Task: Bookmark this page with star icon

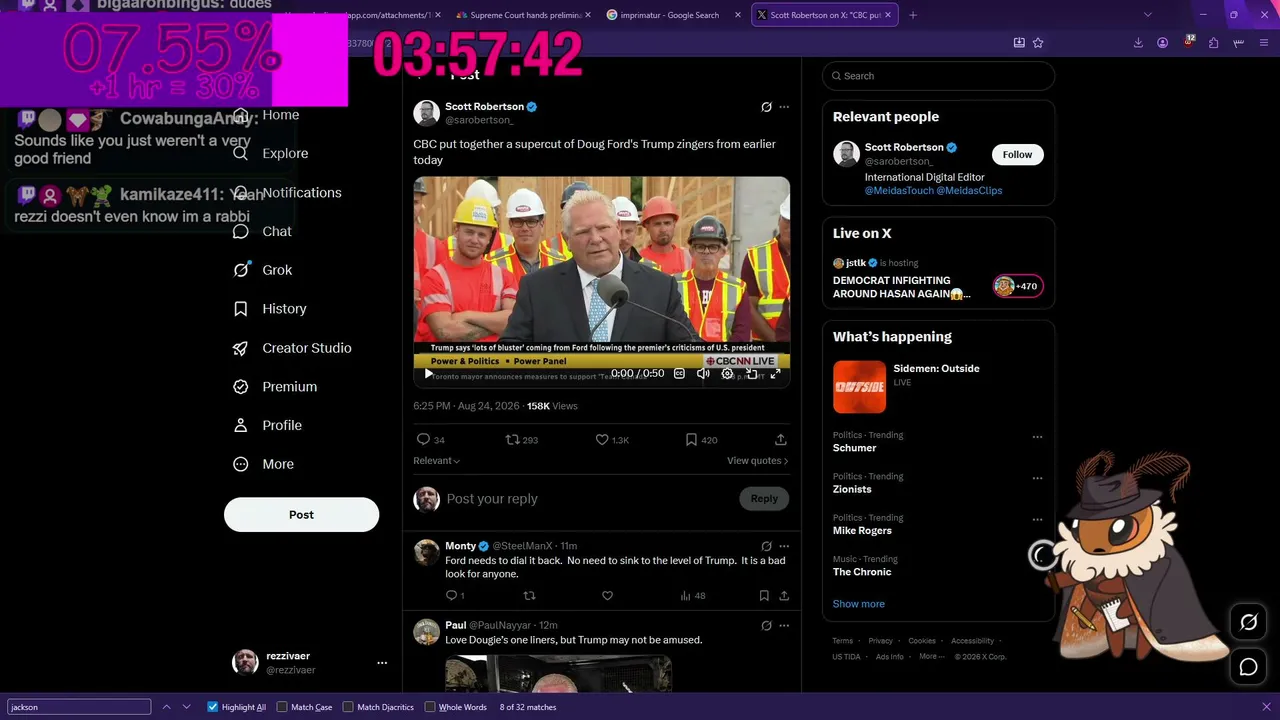Action: [1038, 43]
